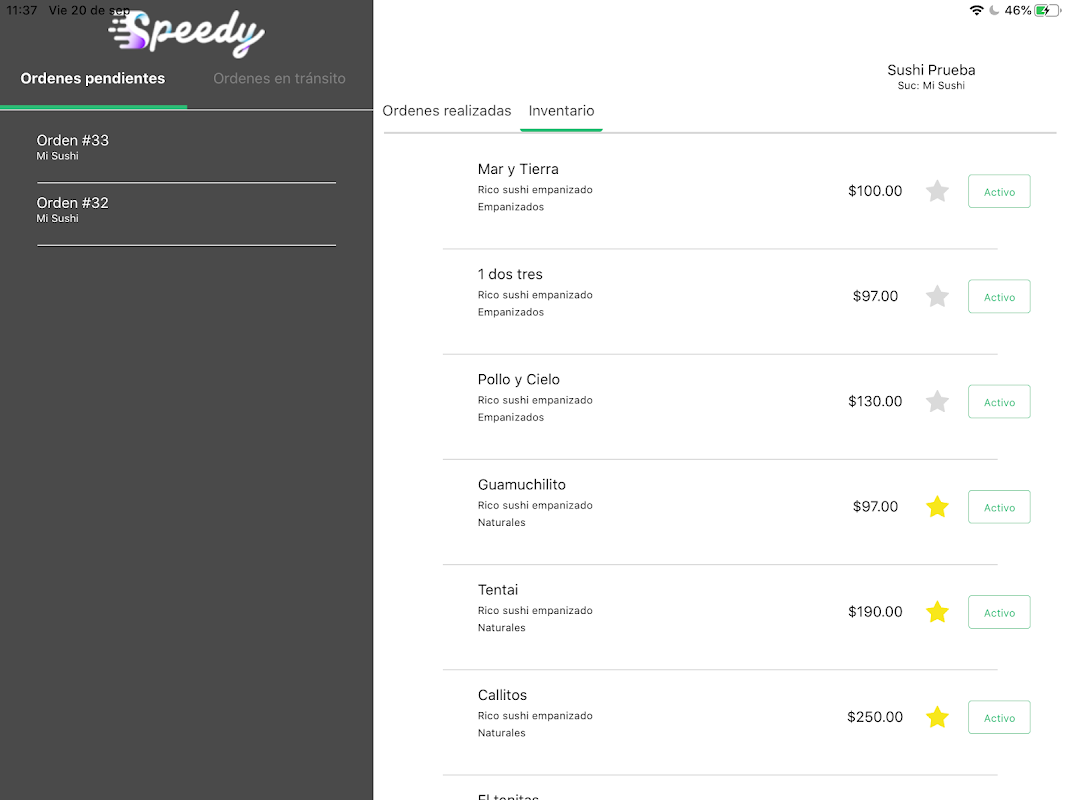Open Ordenes en tránsito tab

pyautogui.click(x=279, y=78)
